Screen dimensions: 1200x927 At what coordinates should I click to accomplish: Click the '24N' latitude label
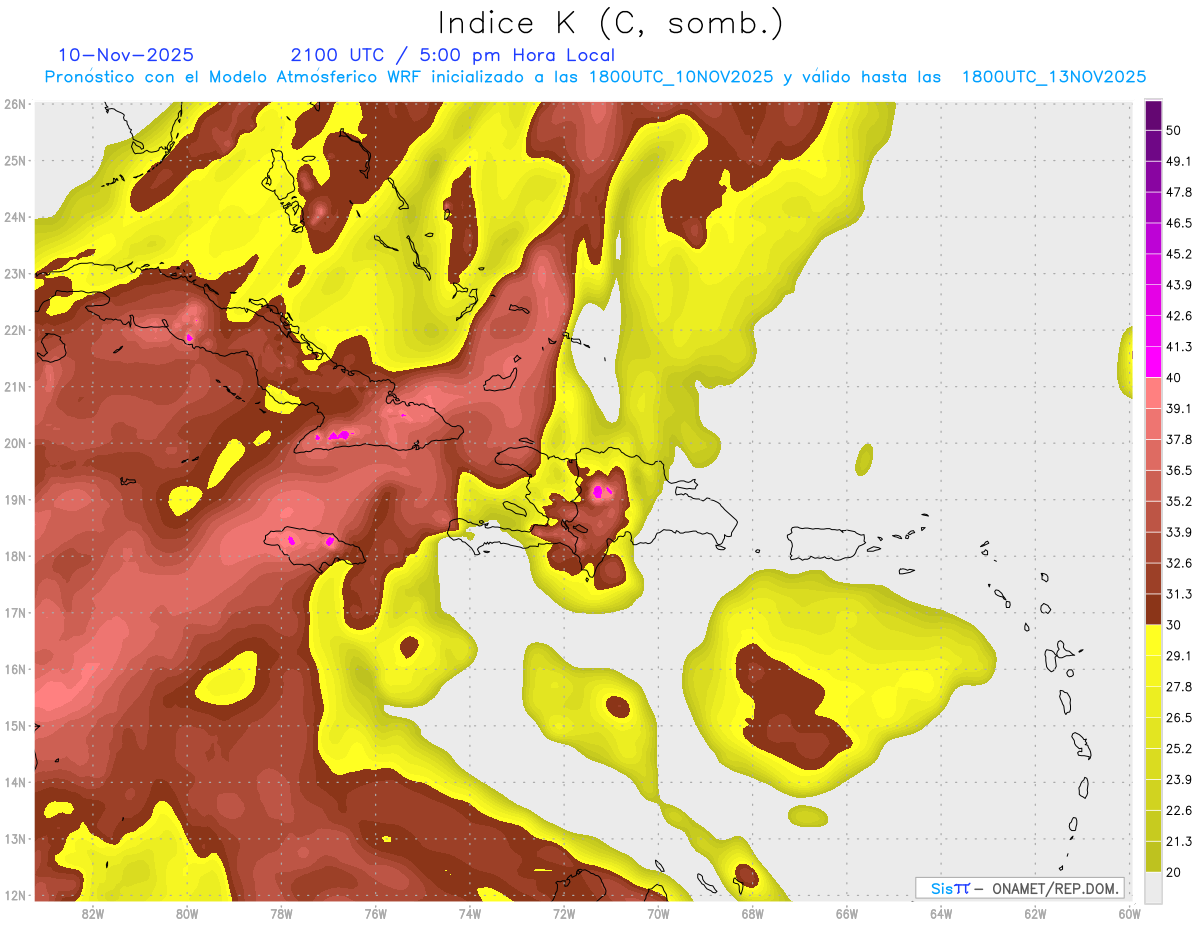coord(14,217)
